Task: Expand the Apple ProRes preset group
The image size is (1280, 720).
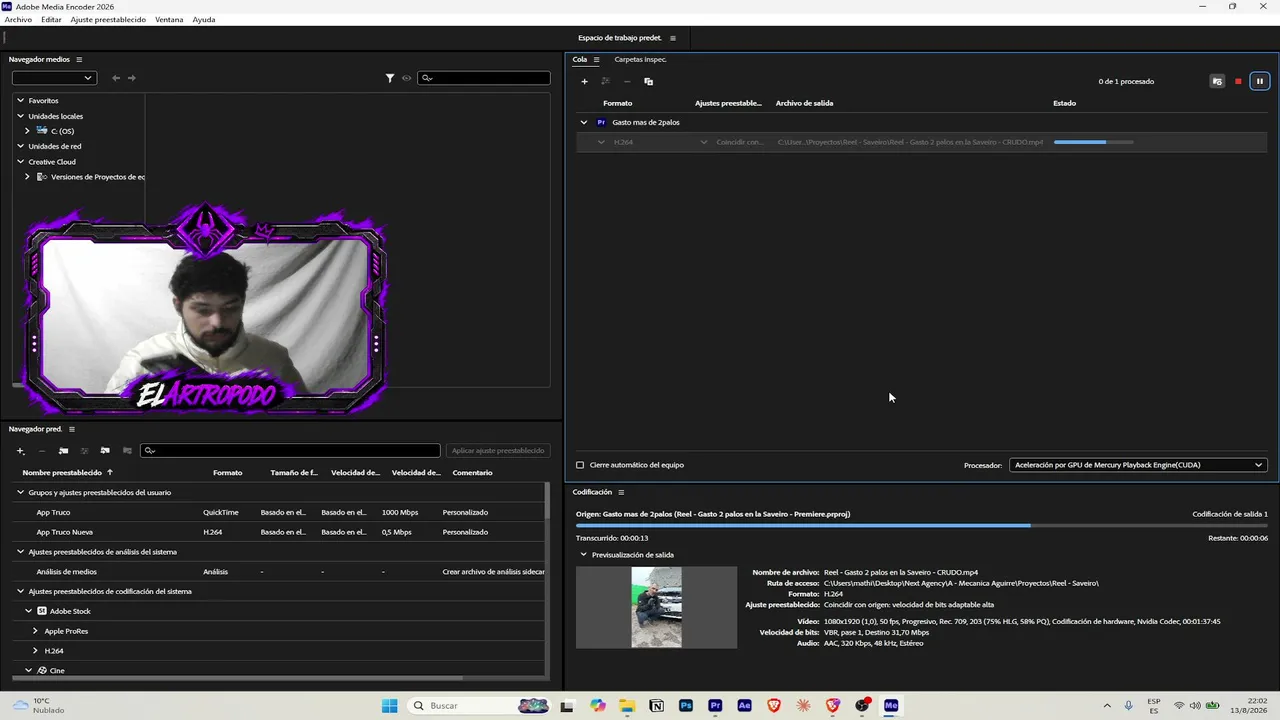Action: (x=35, y=631)
